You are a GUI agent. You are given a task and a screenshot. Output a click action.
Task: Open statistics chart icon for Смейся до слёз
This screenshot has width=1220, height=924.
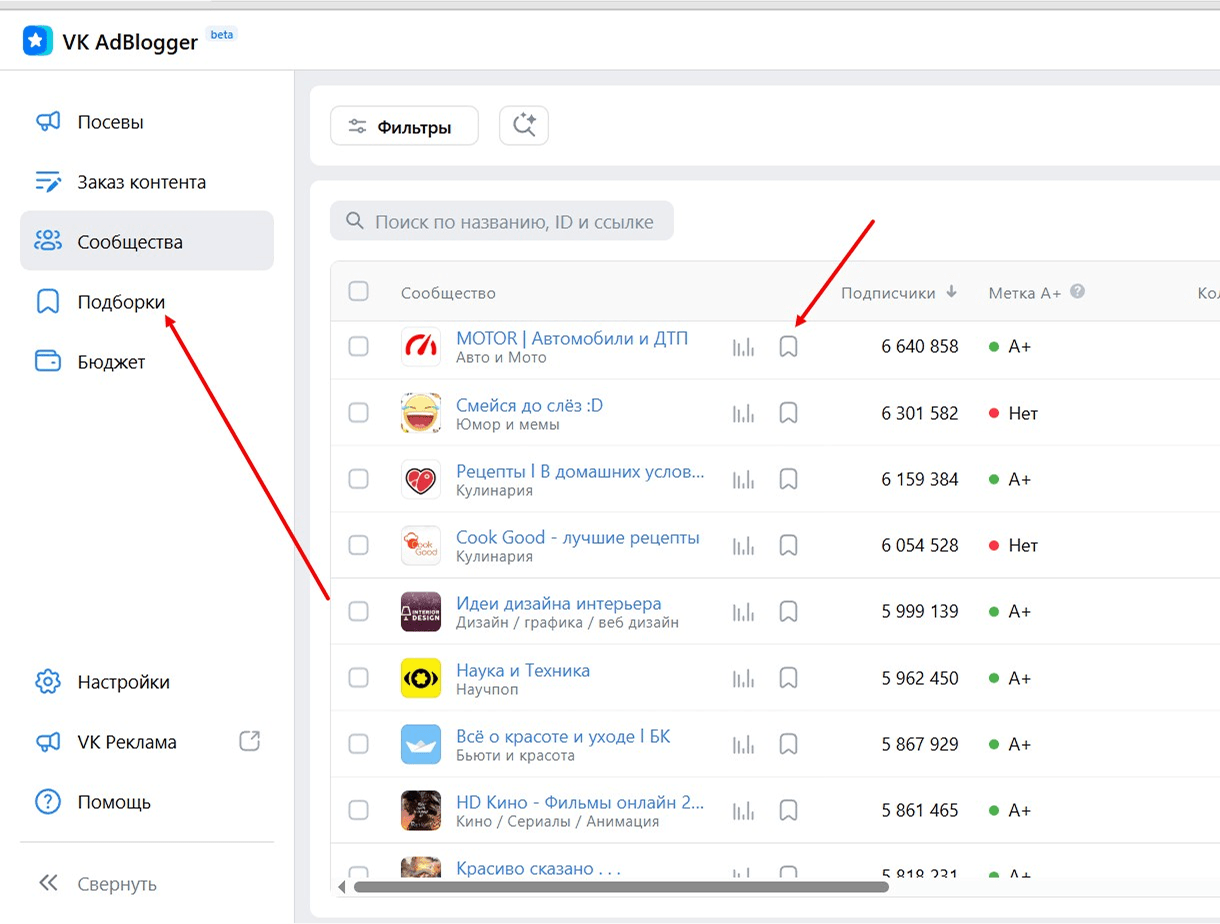[743, 413]
